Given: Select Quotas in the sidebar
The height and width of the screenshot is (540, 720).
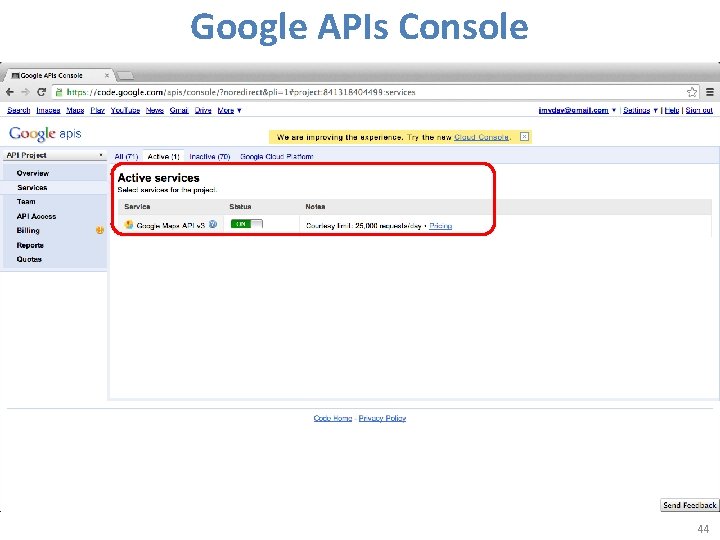Looking at the screenshot, I should 29,259.
